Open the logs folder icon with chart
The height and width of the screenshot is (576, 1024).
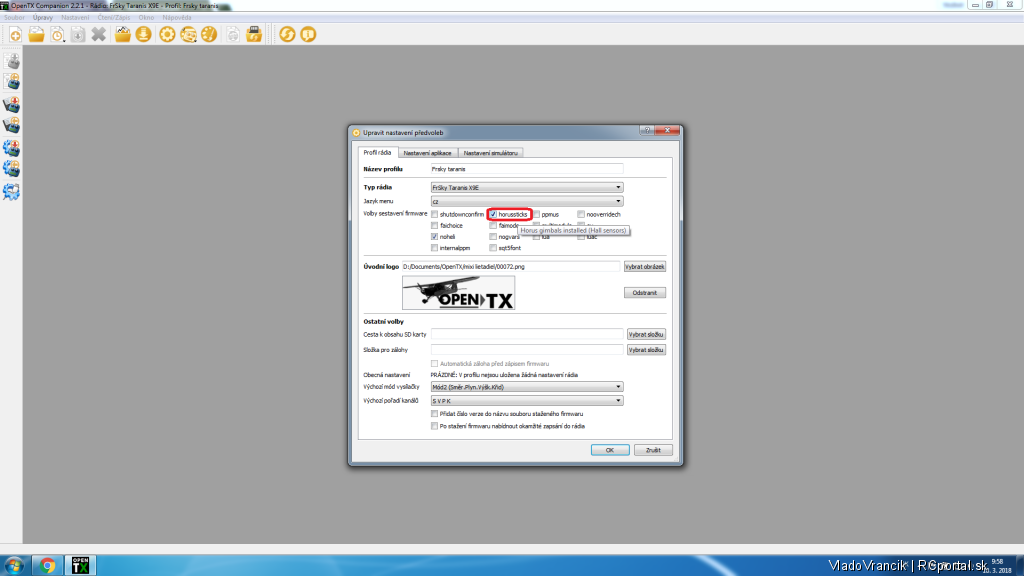pos(123,35)
